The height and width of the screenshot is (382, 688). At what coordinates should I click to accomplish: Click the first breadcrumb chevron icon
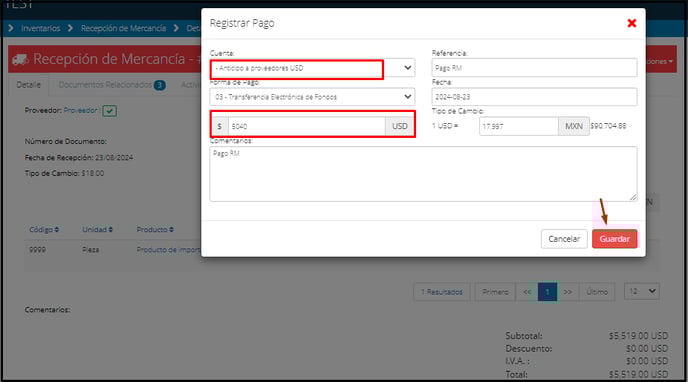click(x=11, y=29)
